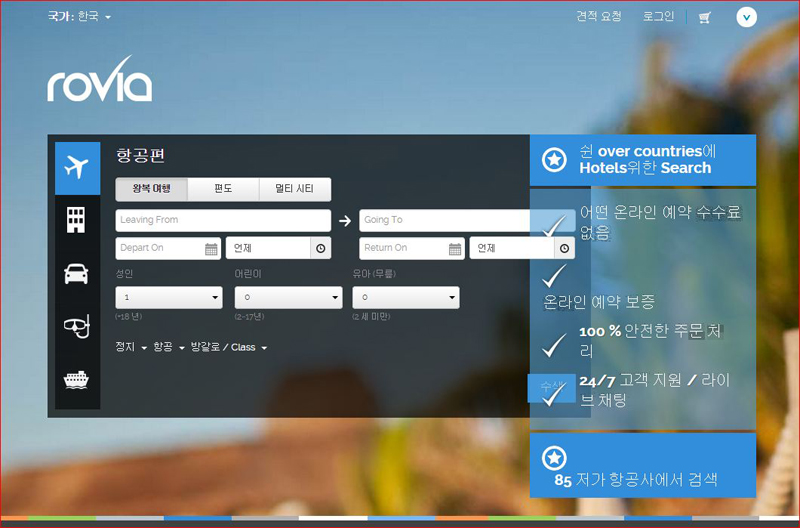Select the cruise ship icon
Viewport: 800px width, 528px height.
77,380
